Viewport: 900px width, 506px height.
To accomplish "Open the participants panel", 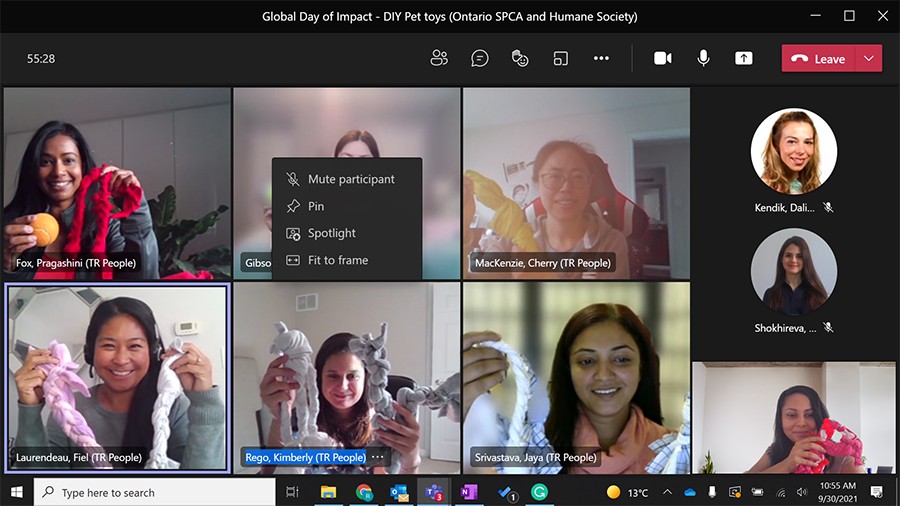I will 439,58.
